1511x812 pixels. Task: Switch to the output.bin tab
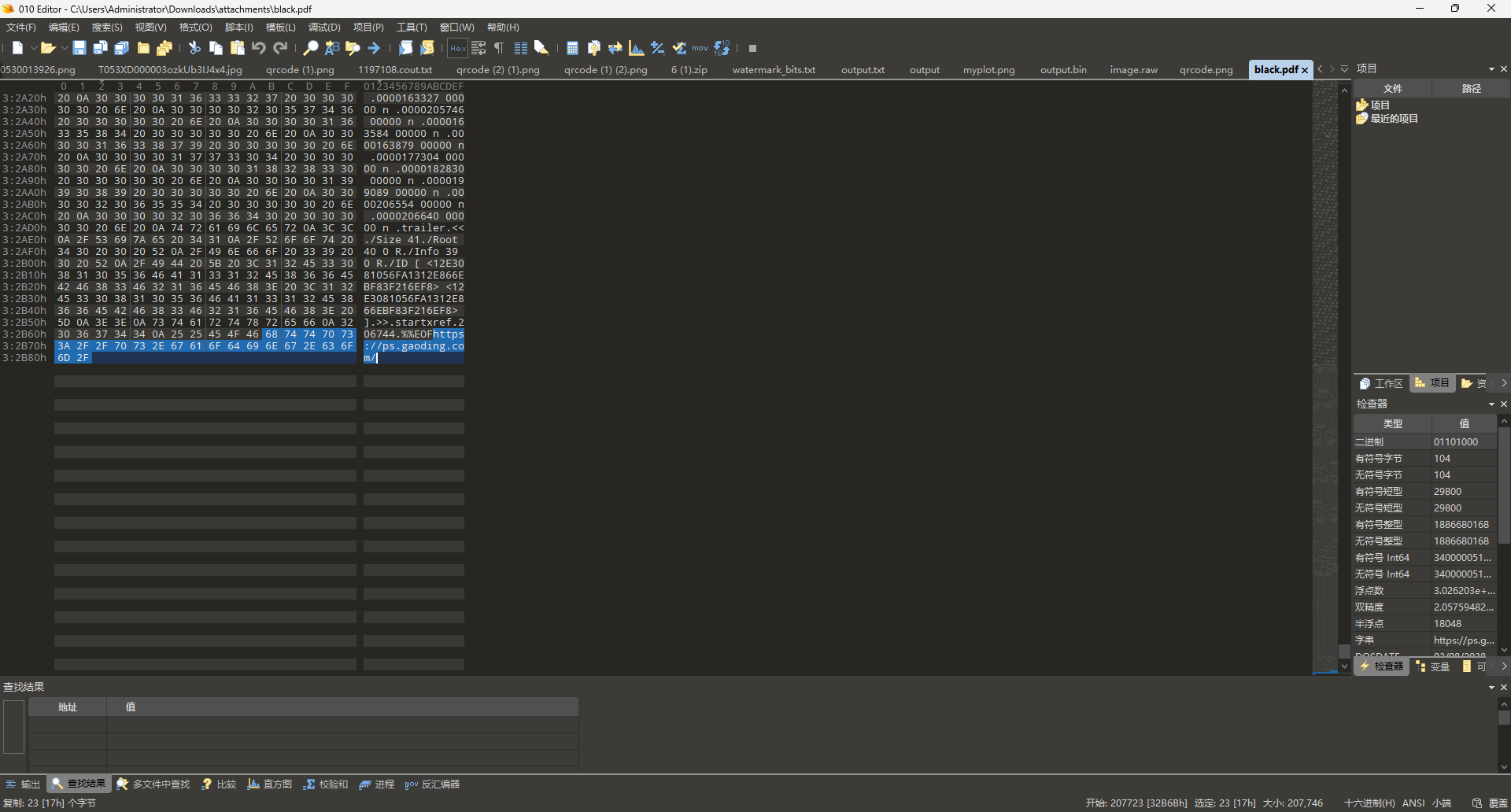click(x=1062, y=70)
